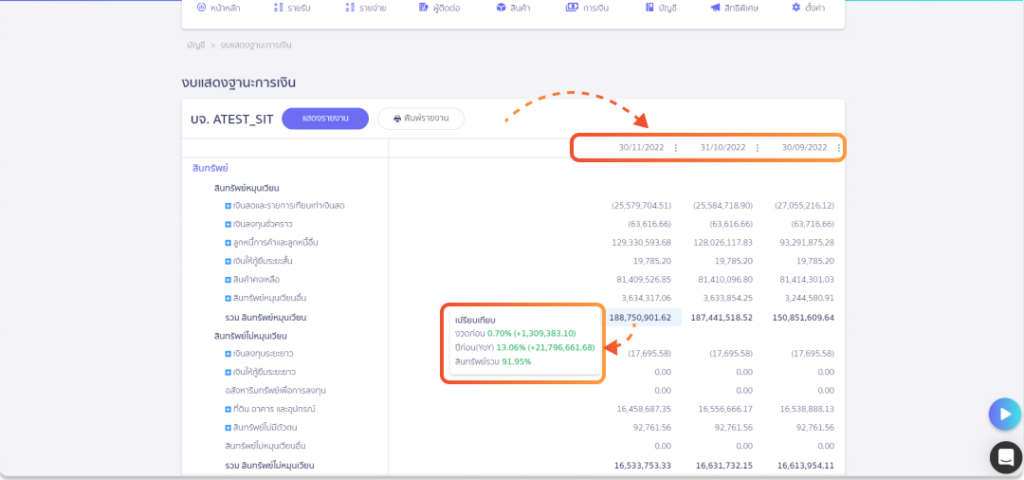The height and width of the screenshot is (480, 1024).
Task: Expand the สินค้าคงเหลือ inventory row
Action: pyautogui.click(x=228, y=280)
